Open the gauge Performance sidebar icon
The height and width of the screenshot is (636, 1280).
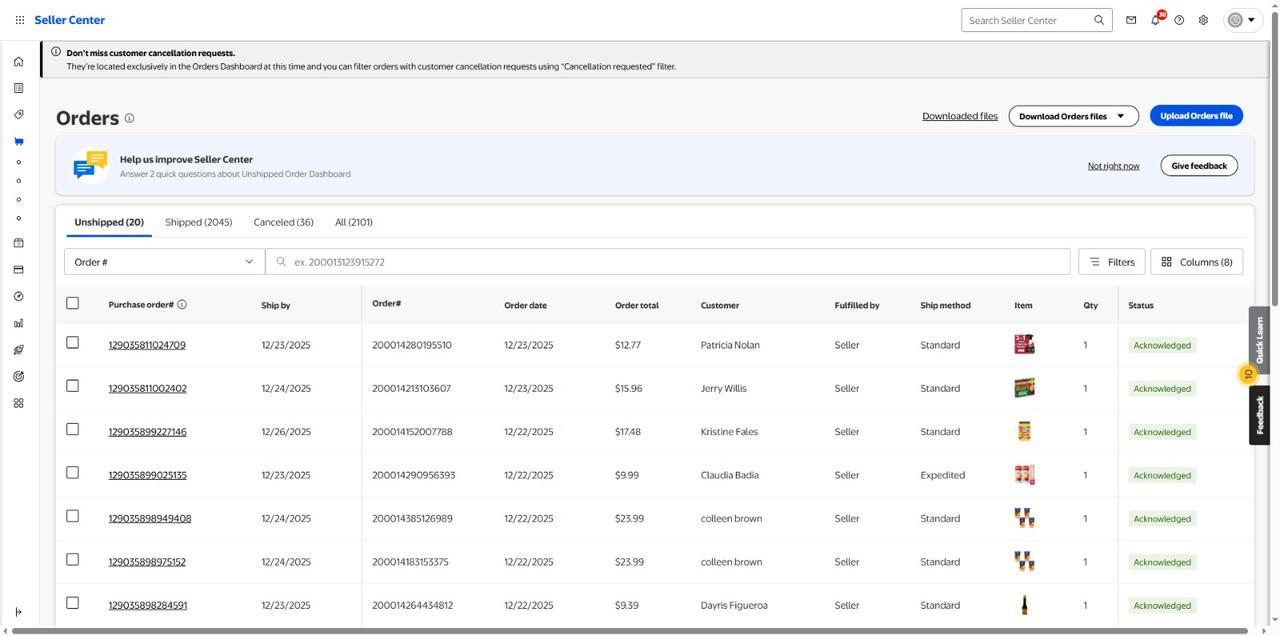pos(18,296)
